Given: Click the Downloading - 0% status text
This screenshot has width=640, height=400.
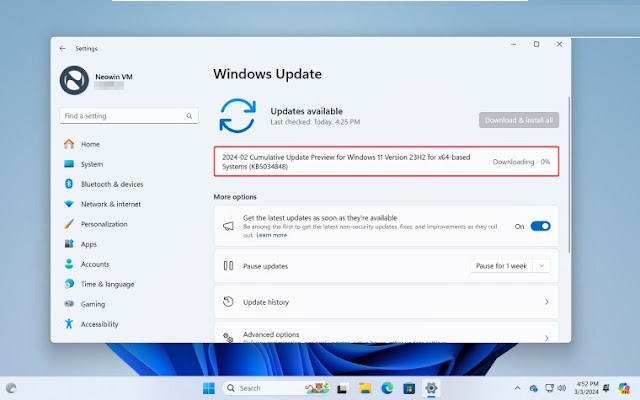Looking at the screenshot, I should tap(521, 162).
